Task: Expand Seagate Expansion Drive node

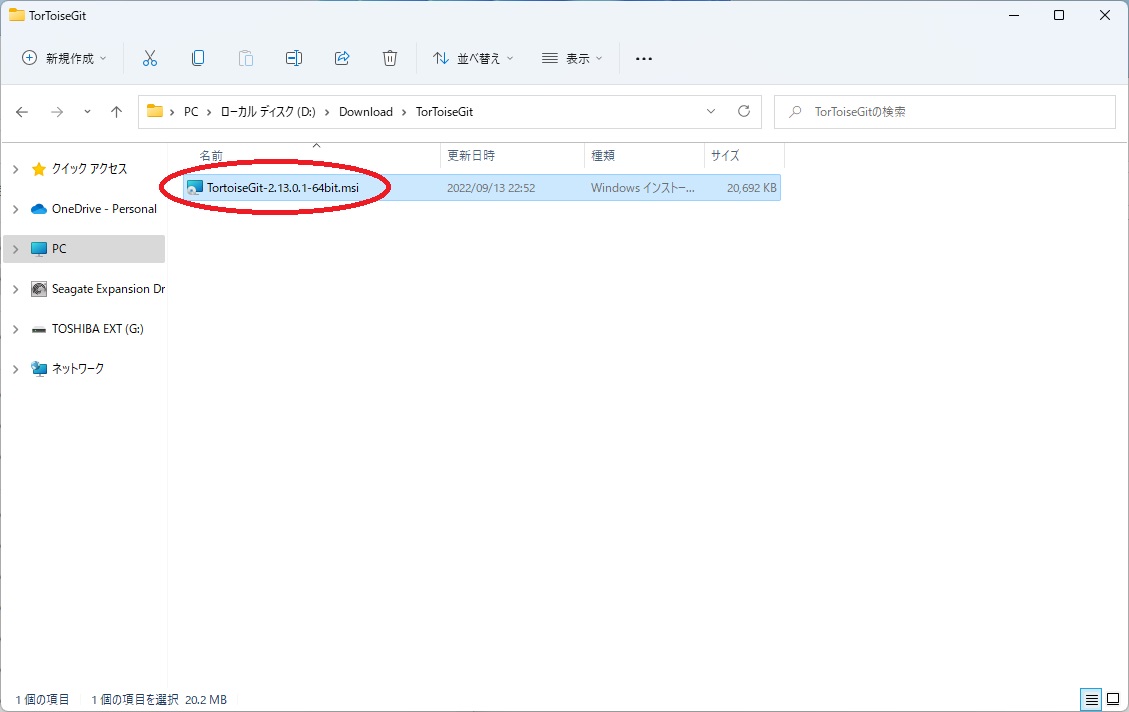Action: pyautogui.click(x=16, y=289)
